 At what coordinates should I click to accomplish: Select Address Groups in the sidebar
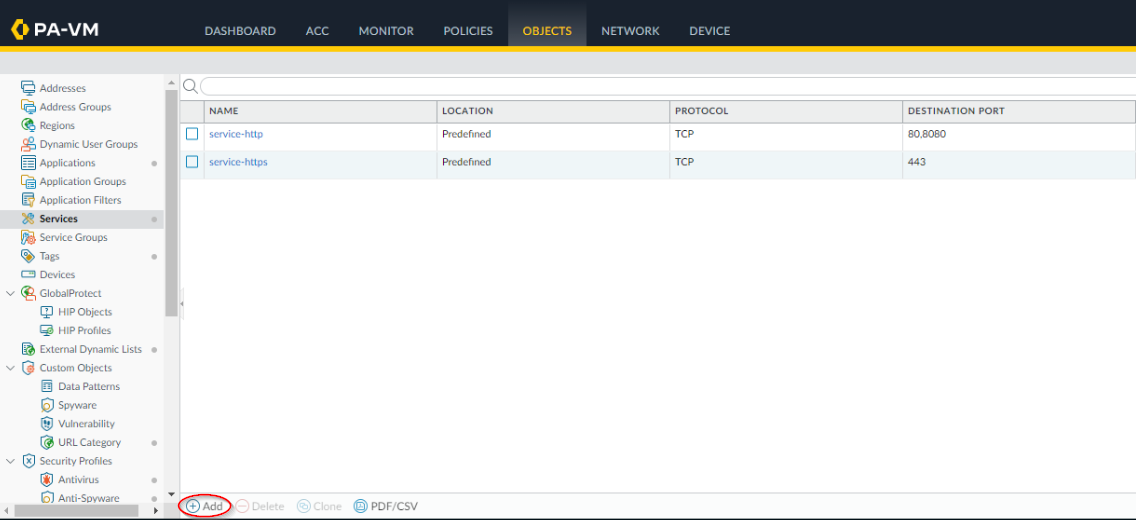click(x=75, y=106)
